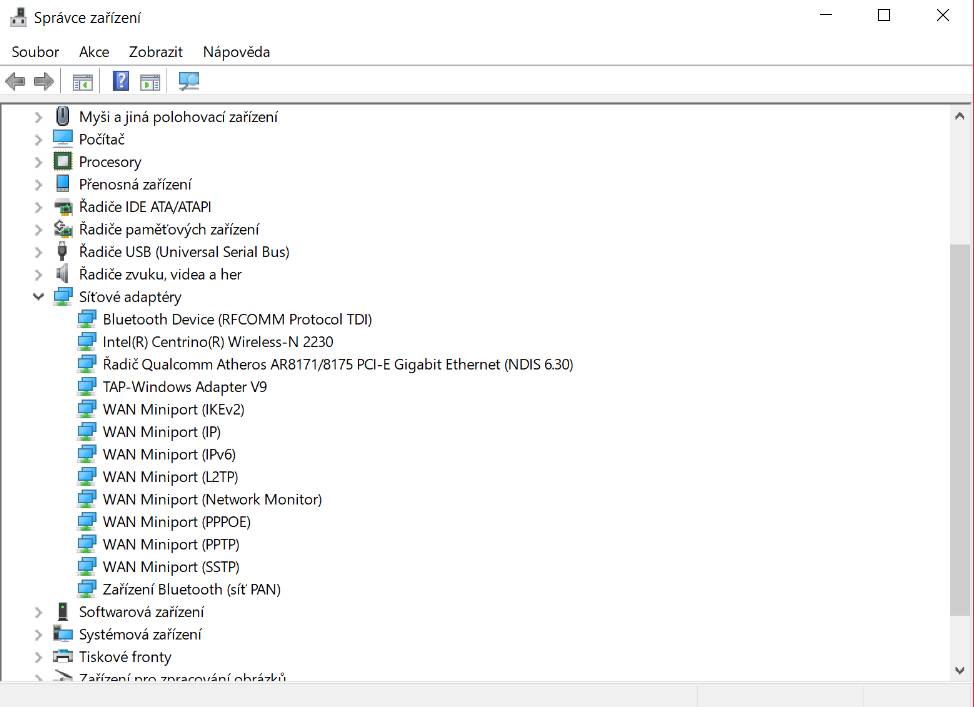Image resolution: width=974 pixels, height=707 pixels.
Task: Click the printer icon beside Tiskové fronty
Action: (x=63, y=656)
